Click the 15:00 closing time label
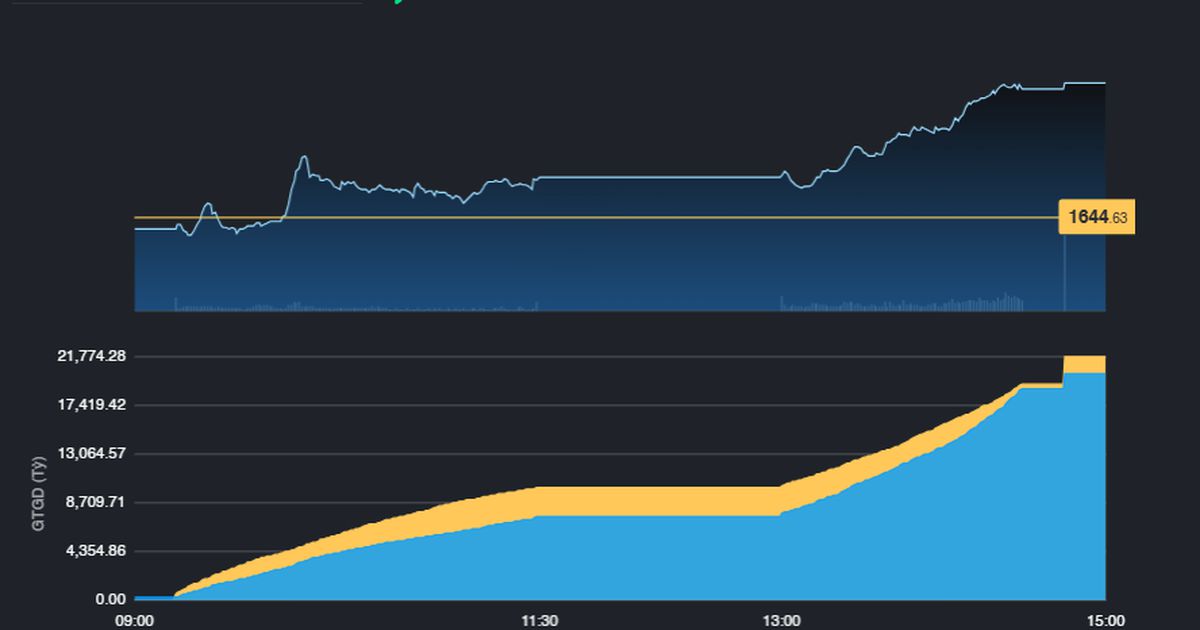 [x=1105, y=620]
